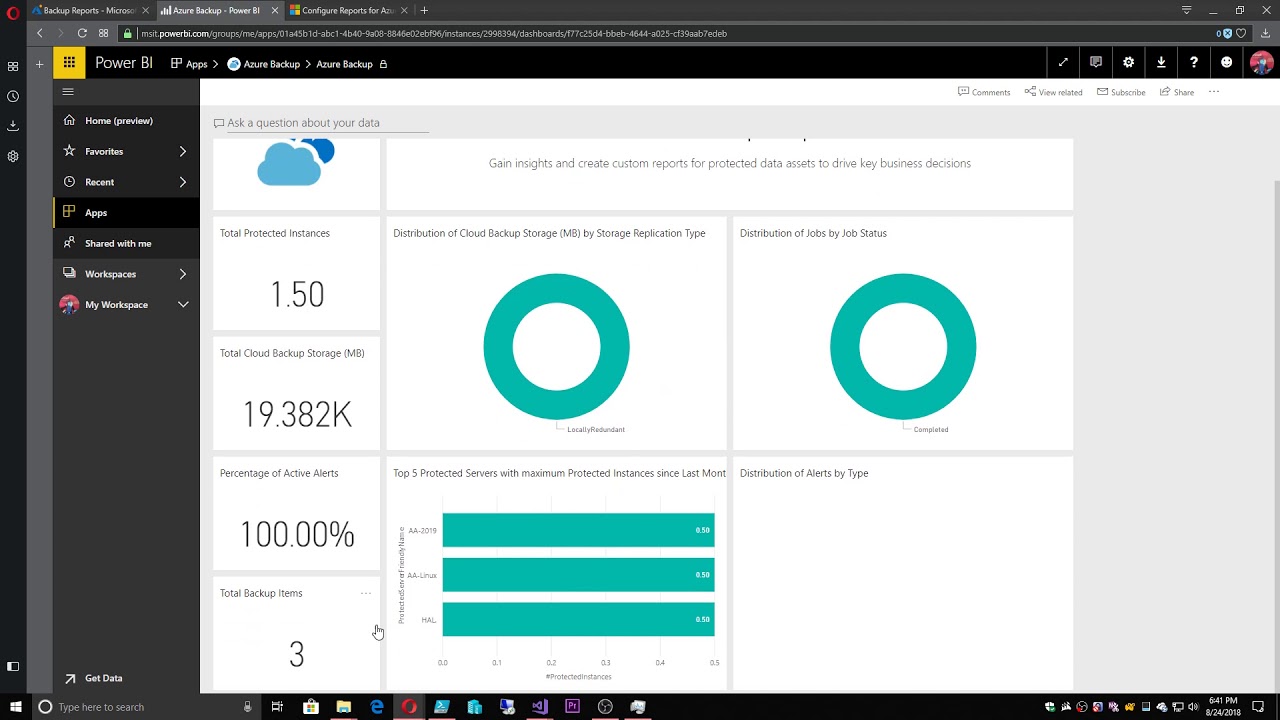Select the AA-2019 bar in chart
This screenshot has width=1280, height=720.
(x=578, y=530)
